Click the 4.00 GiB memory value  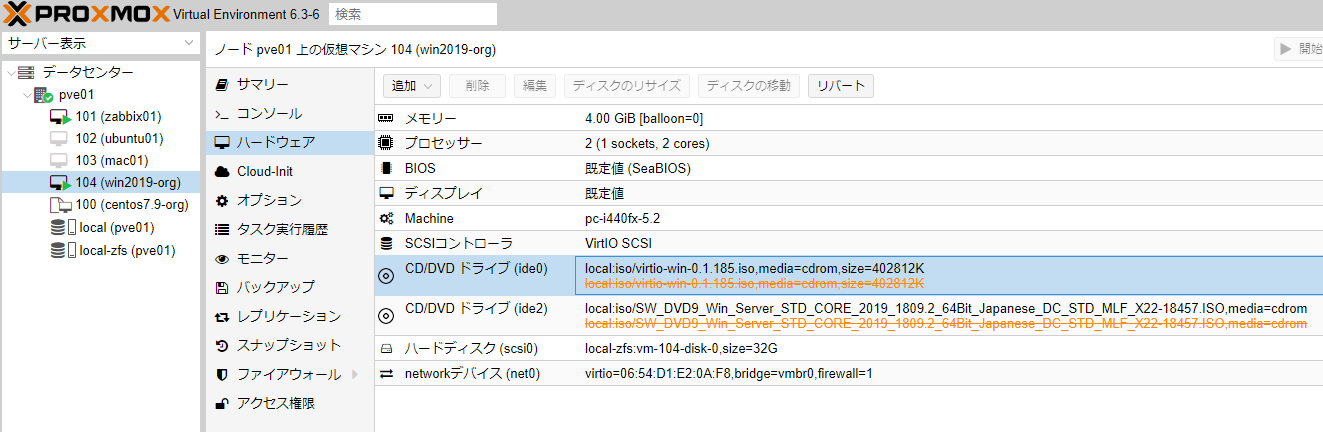644,119
